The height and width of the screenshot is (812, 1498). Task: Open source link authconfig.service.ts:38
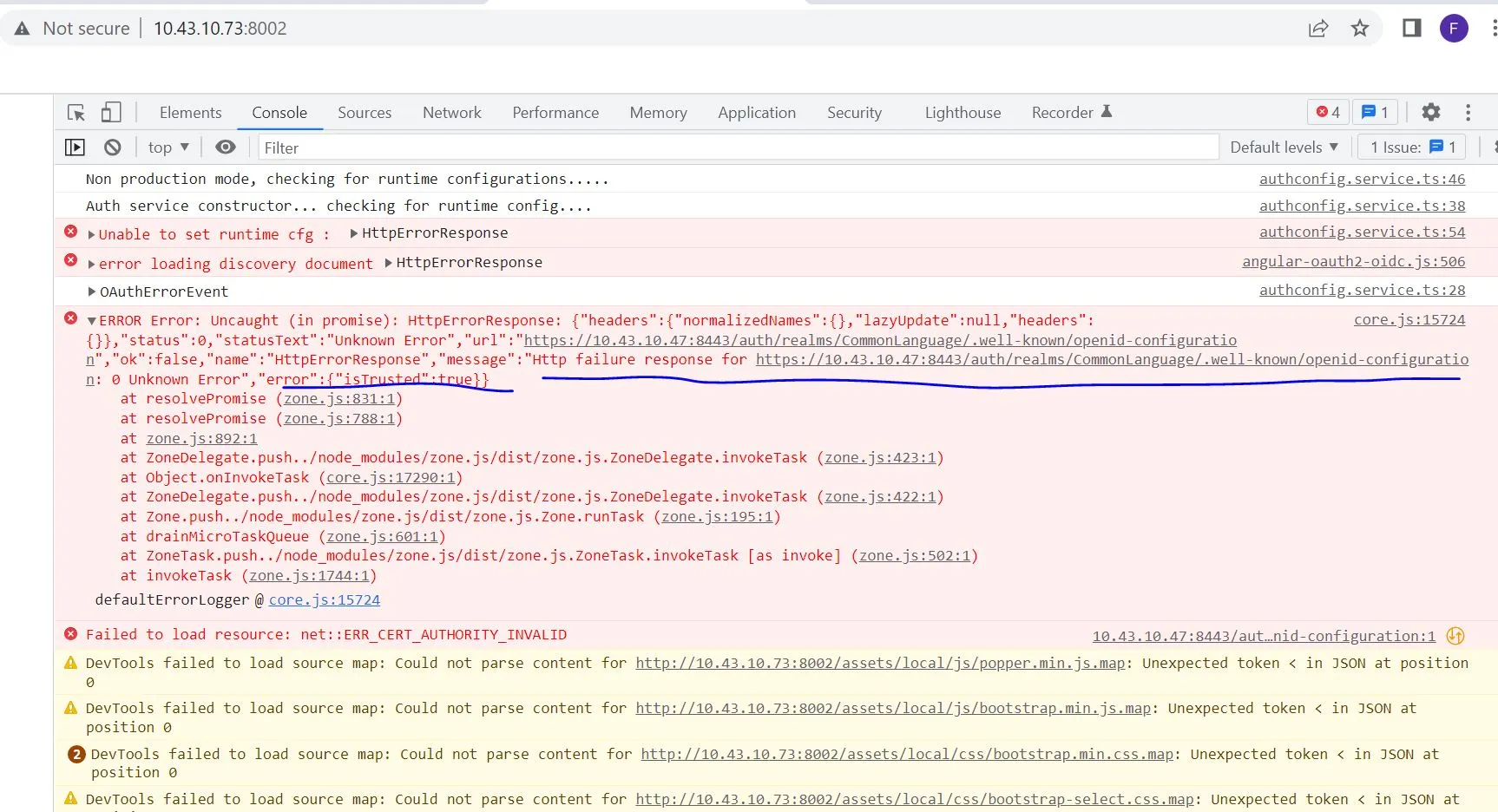click(1363, 206)
